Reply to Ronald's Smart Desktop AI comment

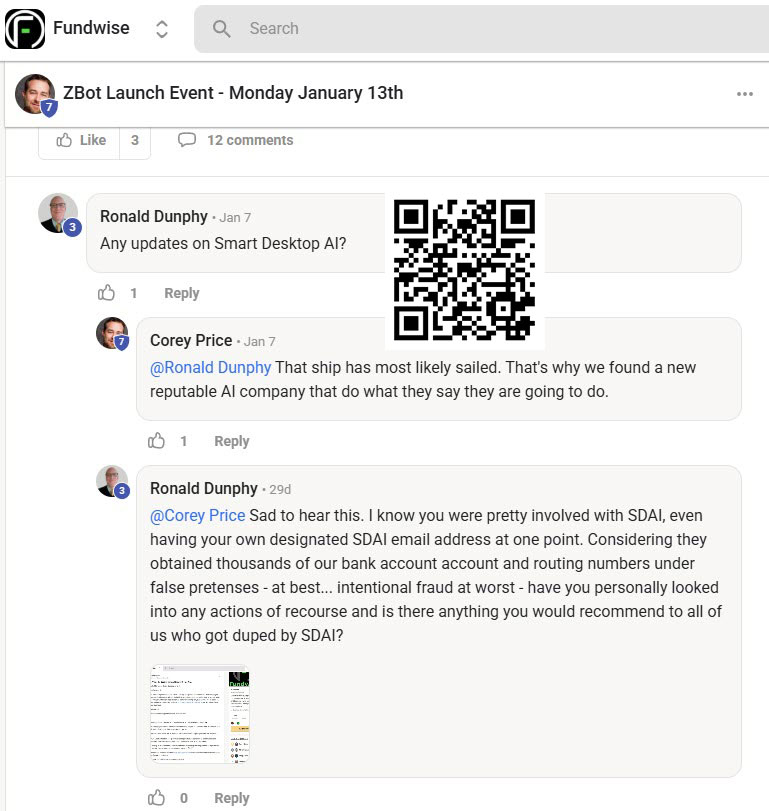tap(182, 293)
